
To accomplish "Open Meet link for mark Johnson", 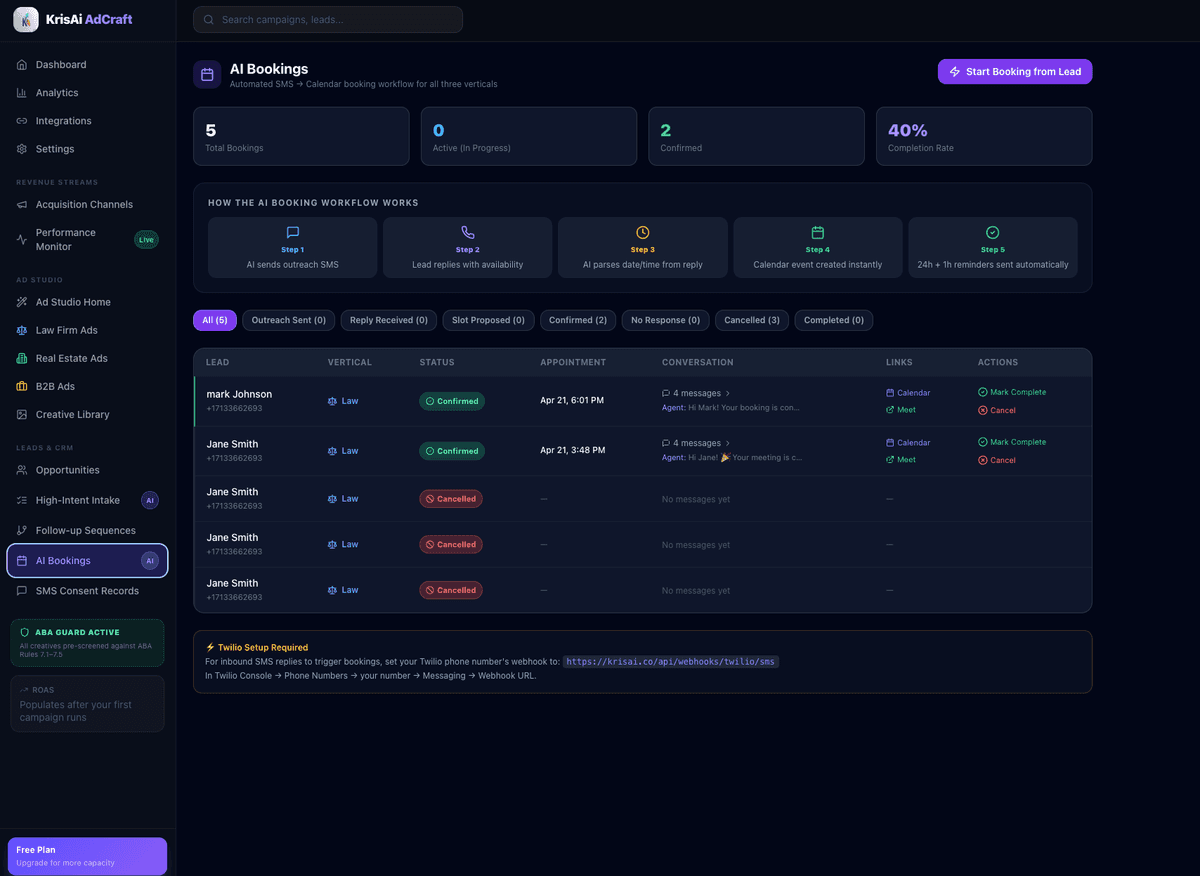I will tap(901, 410).
